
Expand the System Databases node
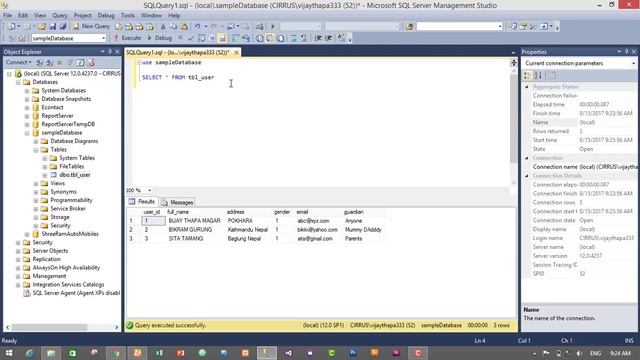coord(27,91)
